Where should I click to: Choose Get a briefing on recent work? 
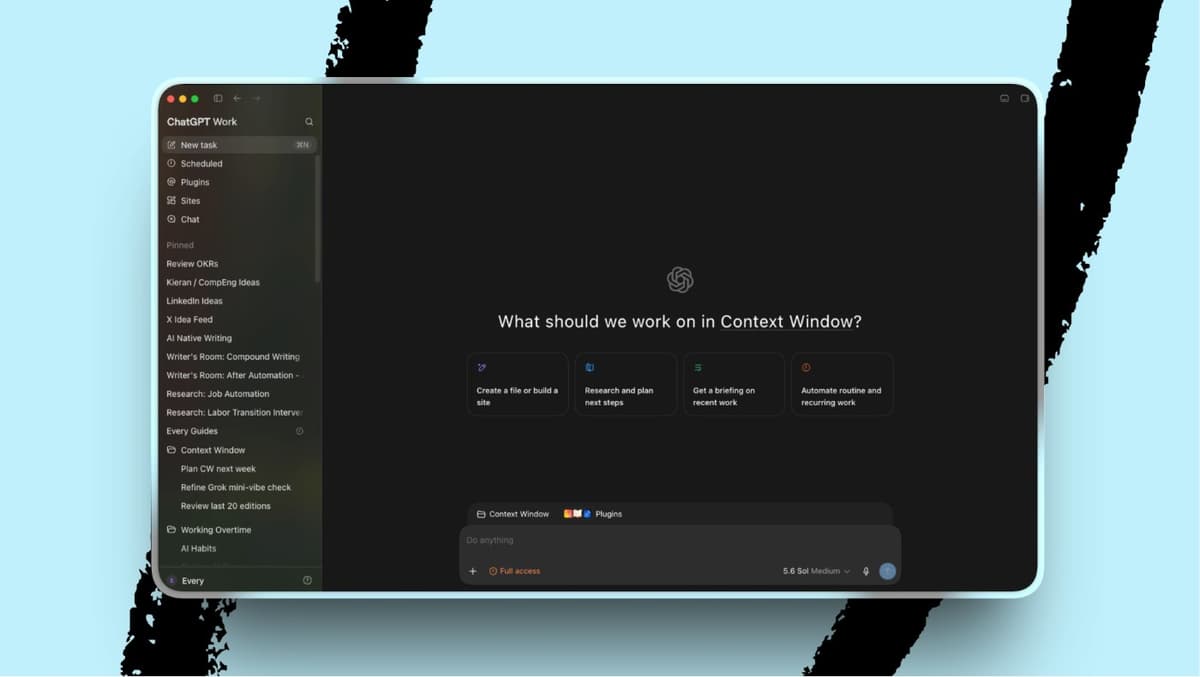click(x=734, y=384)
